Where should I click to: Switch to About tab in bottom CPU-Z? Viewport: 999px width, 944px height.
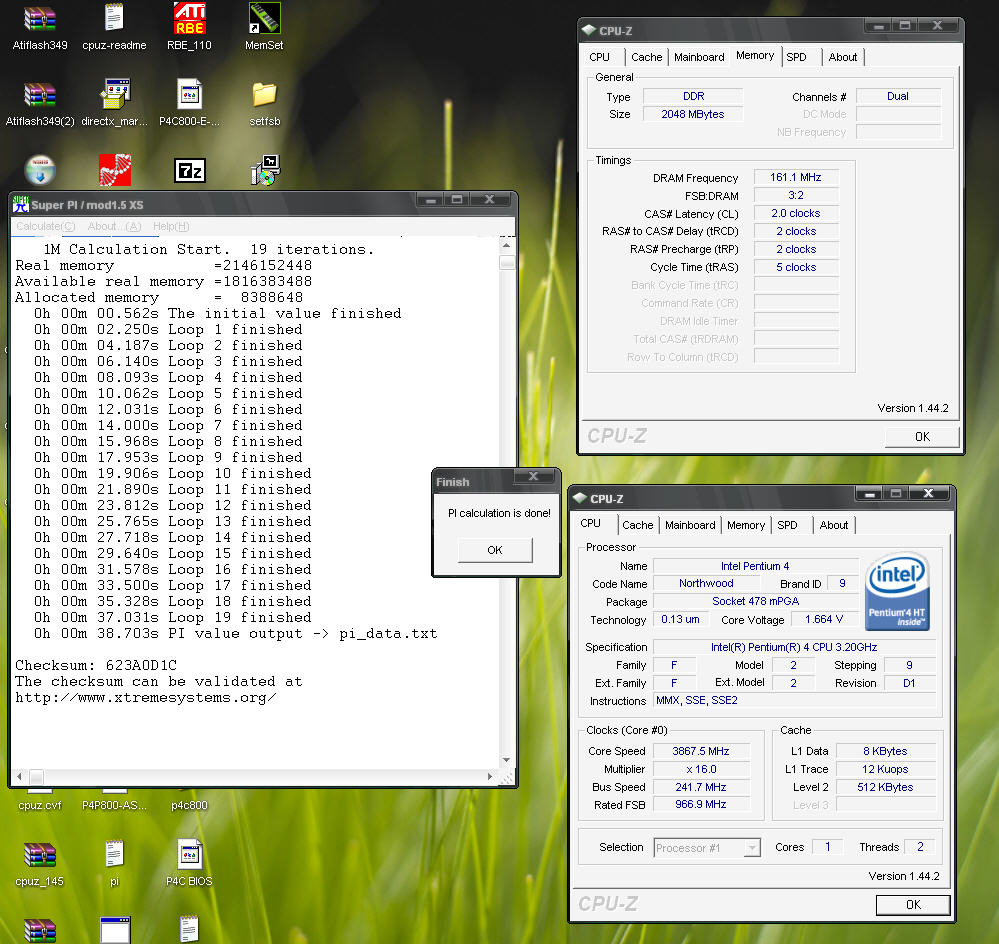click(x=833, y=525)
